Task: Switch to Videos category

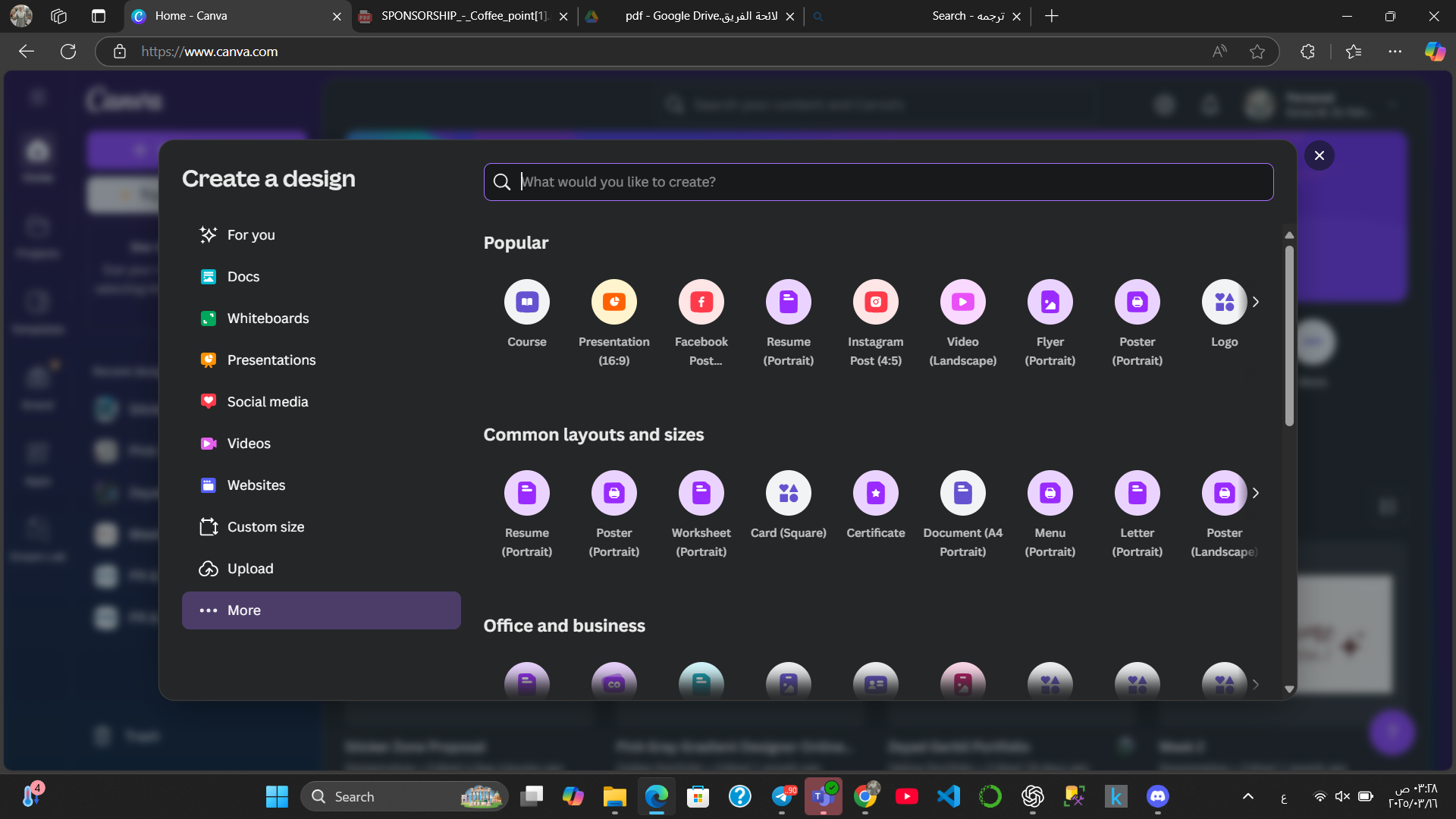Action: point(321,444)
